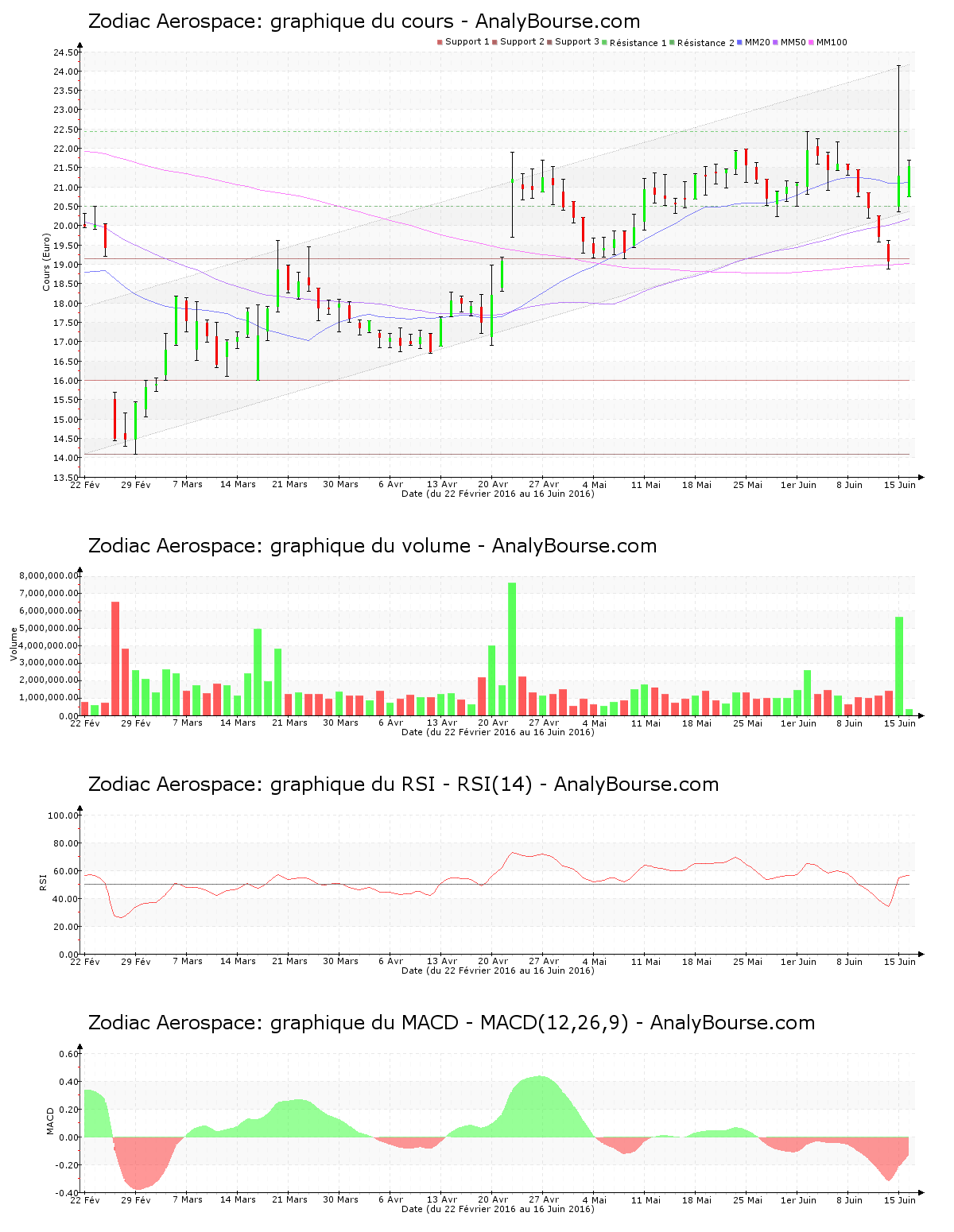Click '29 Fév' date tick on MACD chart

coord(136,1199)
